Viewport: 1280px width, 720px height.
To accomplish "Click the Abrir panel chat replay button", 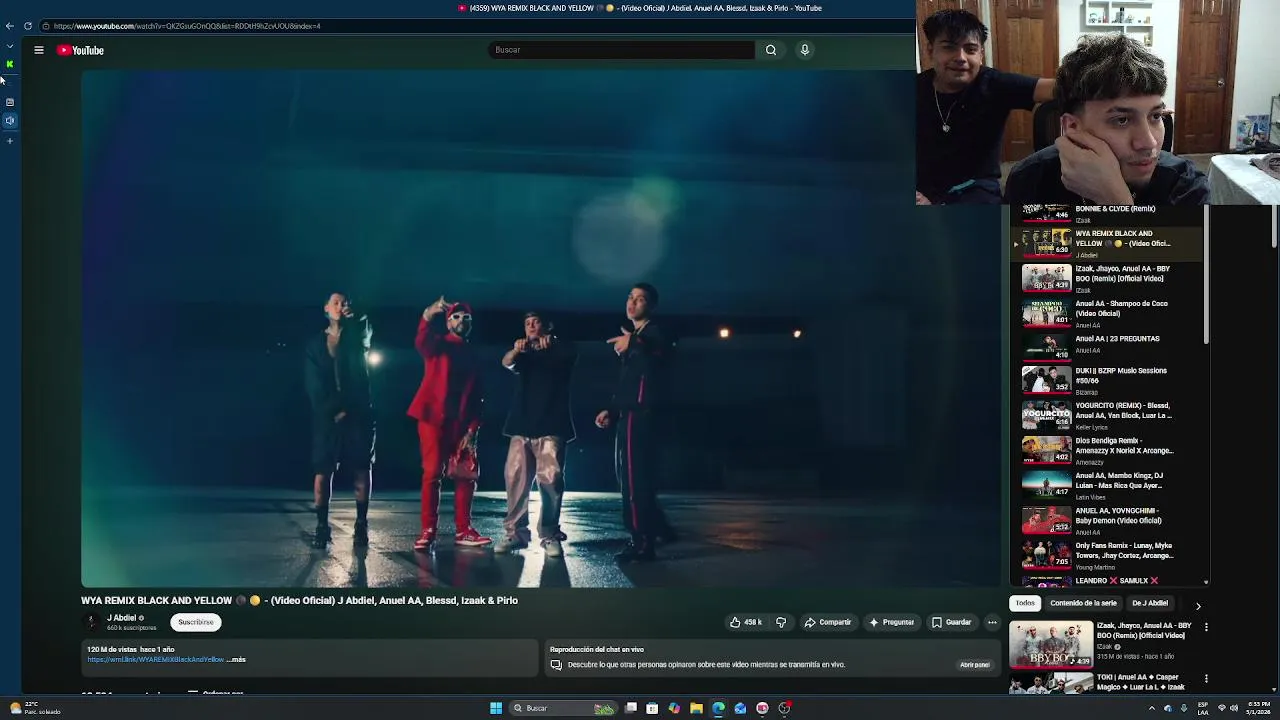I will tap(974, 665).
